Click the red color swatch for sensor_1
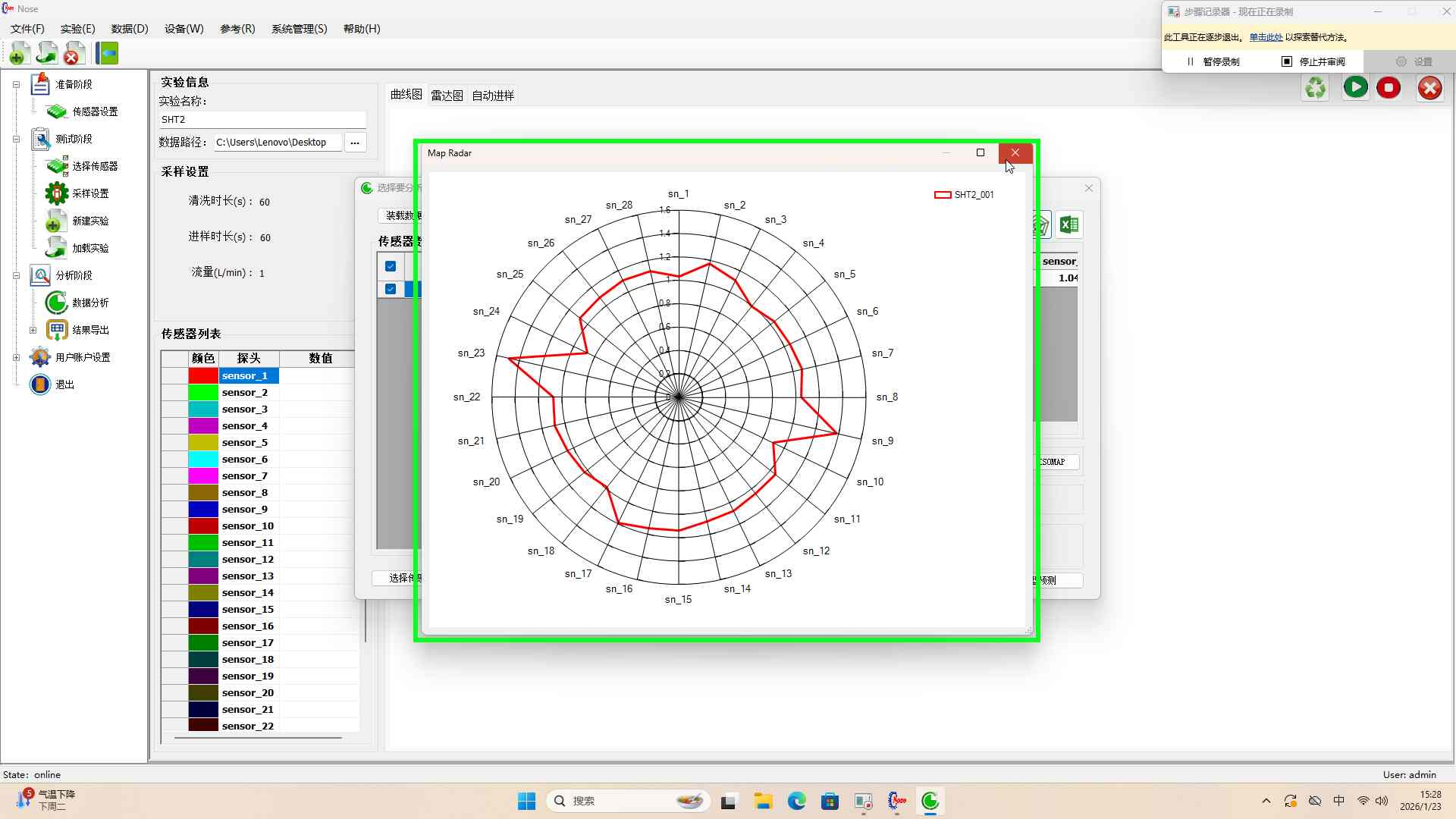The image size is (1456, 819). tap(203, 376)
